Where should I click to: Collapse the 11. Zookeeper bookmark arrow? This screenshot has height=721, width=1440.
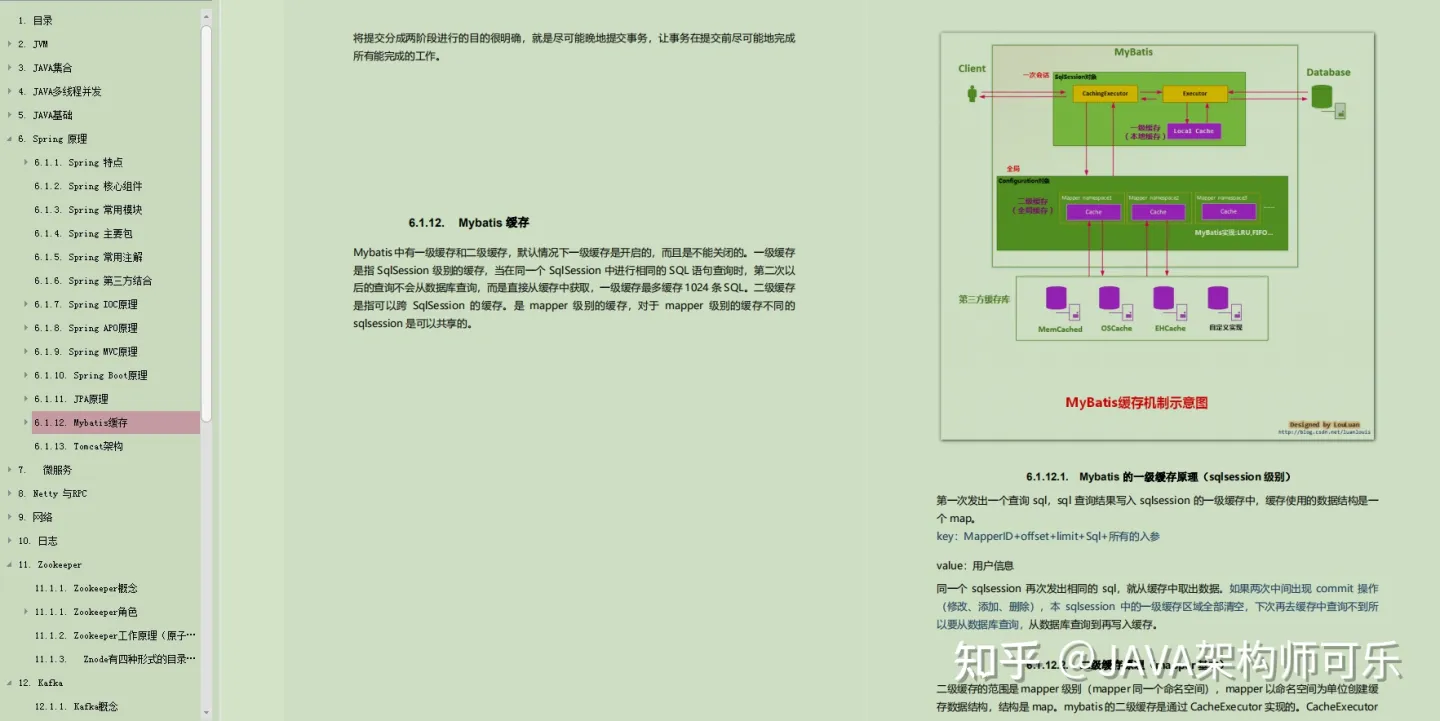click(x=9, y=564)
